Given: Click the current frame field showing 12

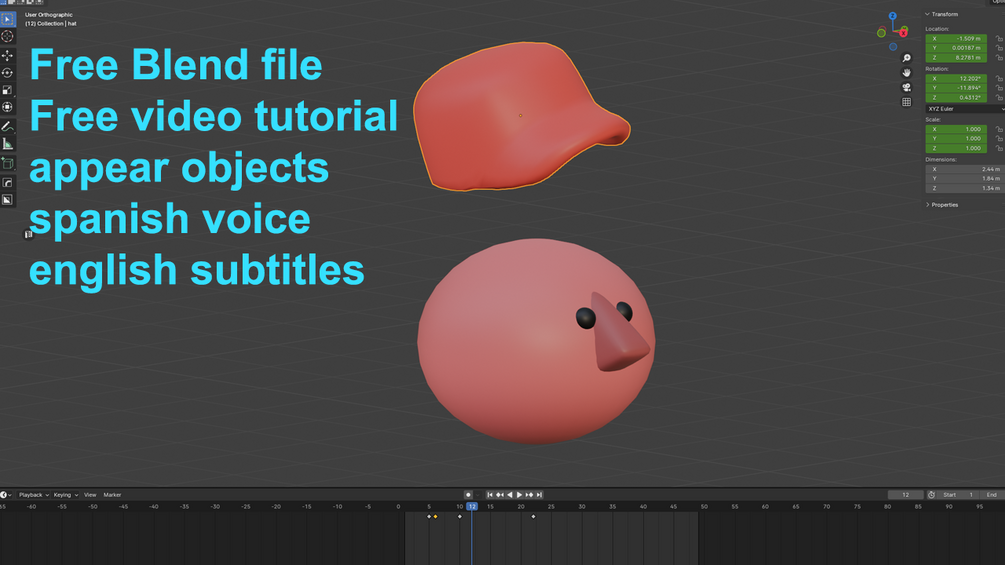Looking at the screenshot, I should click(x=905, y=495).
